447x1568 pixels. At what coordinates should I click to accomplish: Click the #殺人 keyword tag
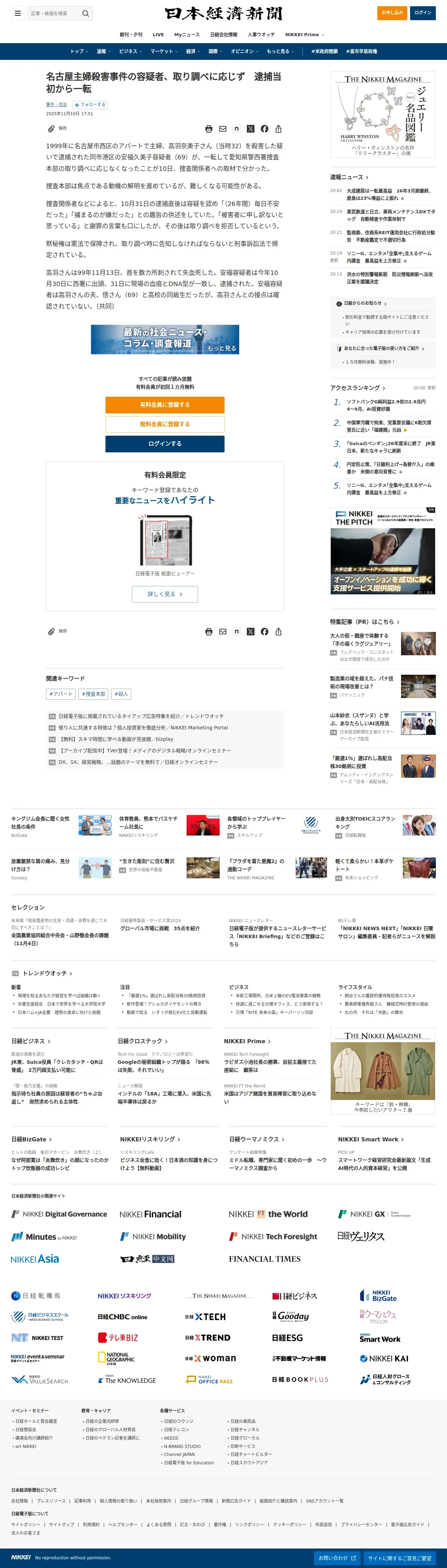(x=121, y=694)
